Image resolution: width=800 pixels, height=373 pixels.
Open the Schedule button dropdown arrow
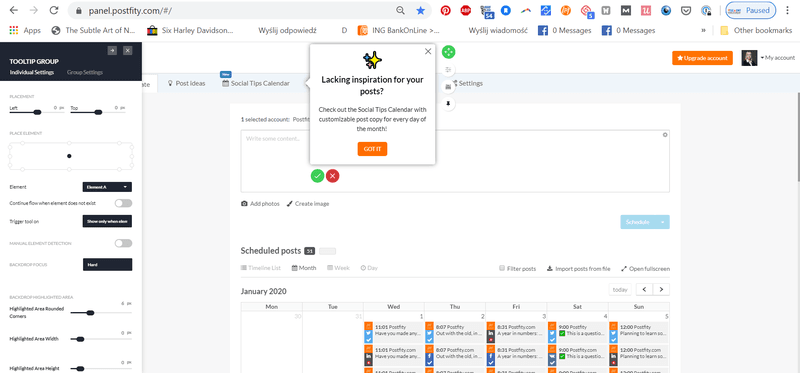(x=663, y=222)
